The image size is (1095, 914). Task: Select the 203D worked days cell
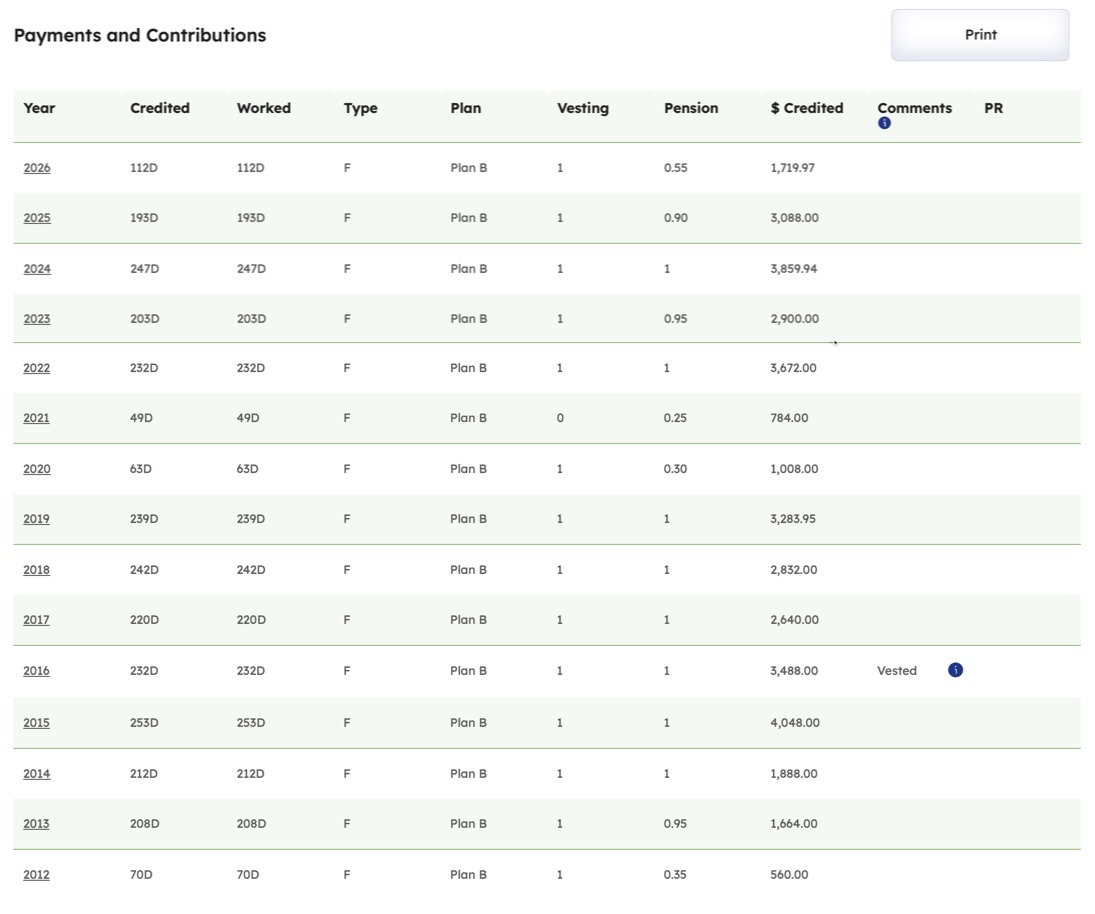click(251, 318)
